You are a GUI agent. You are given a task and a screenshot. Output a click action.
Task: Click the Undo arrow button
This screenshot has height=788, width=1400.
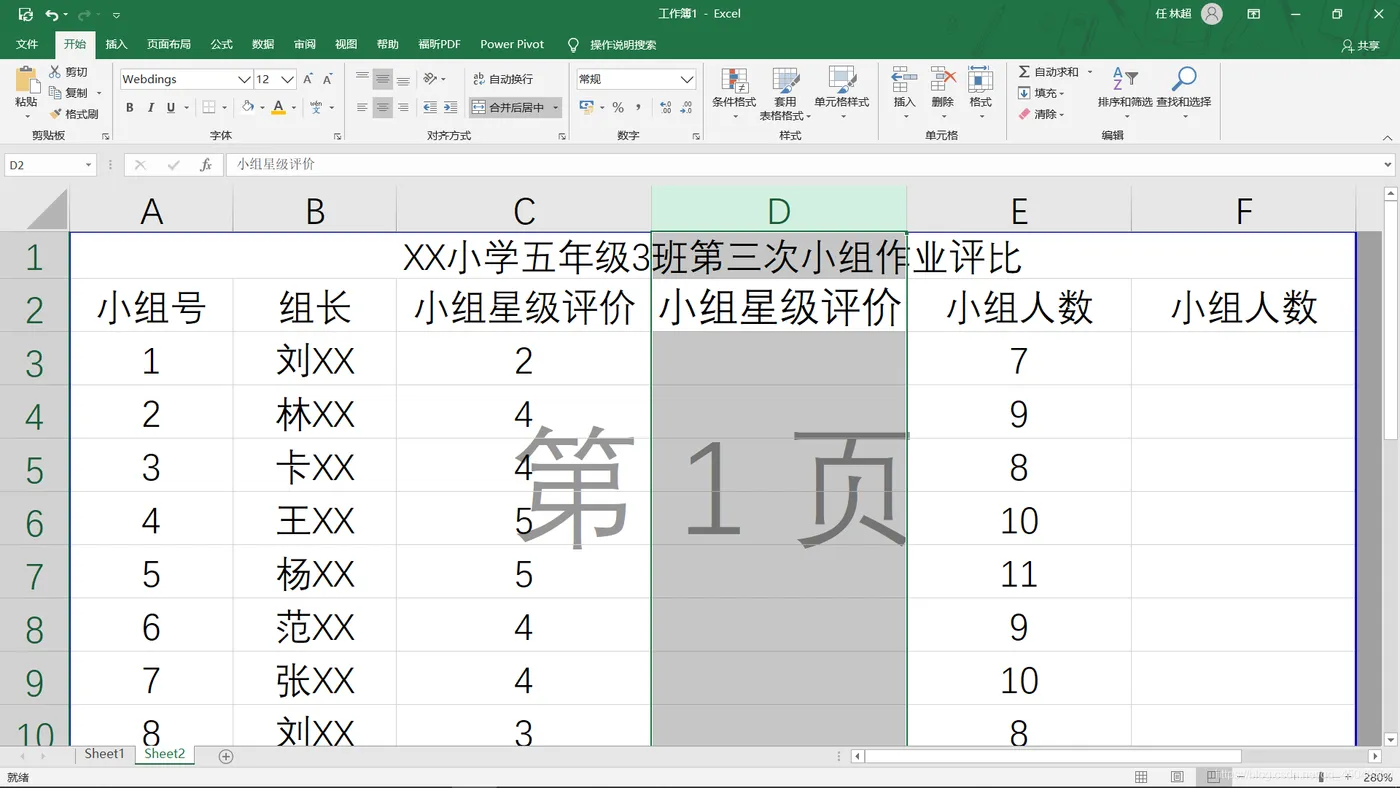pos(52,14)
